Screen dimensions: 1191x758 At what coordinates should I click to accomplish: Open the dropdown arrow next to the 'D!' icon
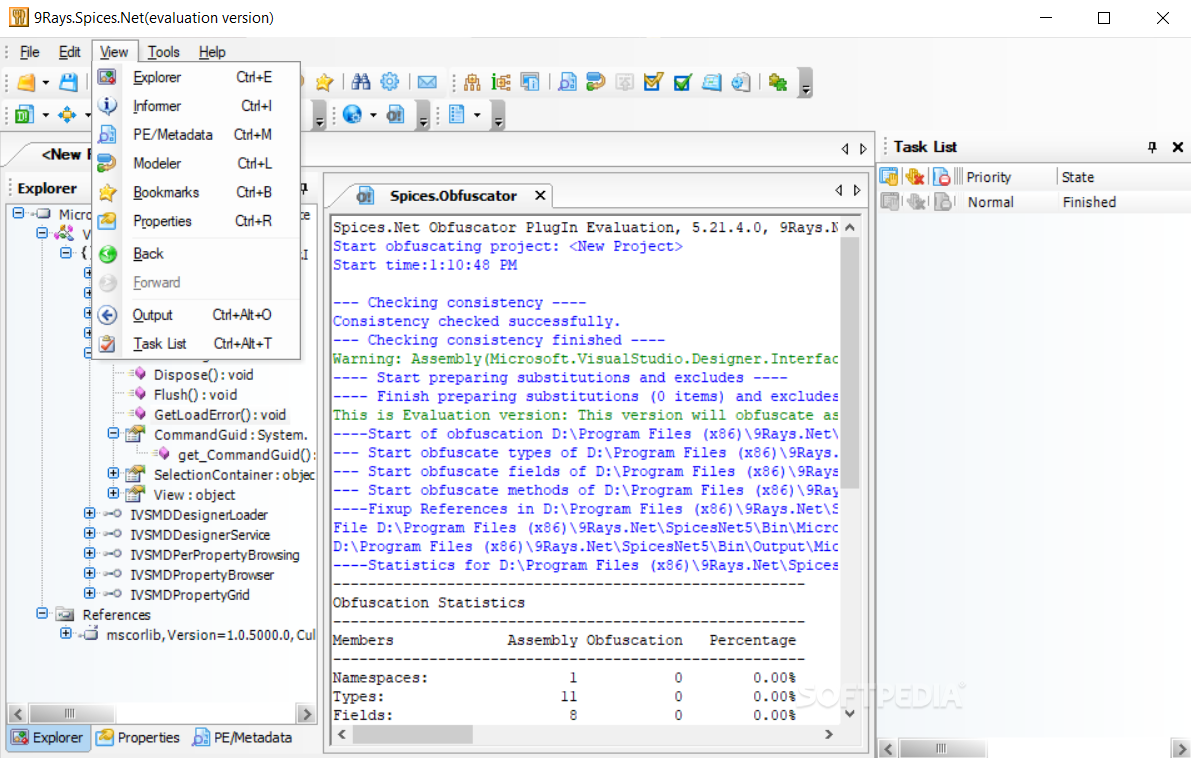pos(46,115)
